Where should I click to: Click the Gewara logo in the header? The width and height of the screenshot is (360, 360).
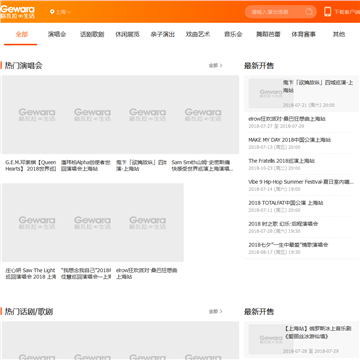(18, 12)
